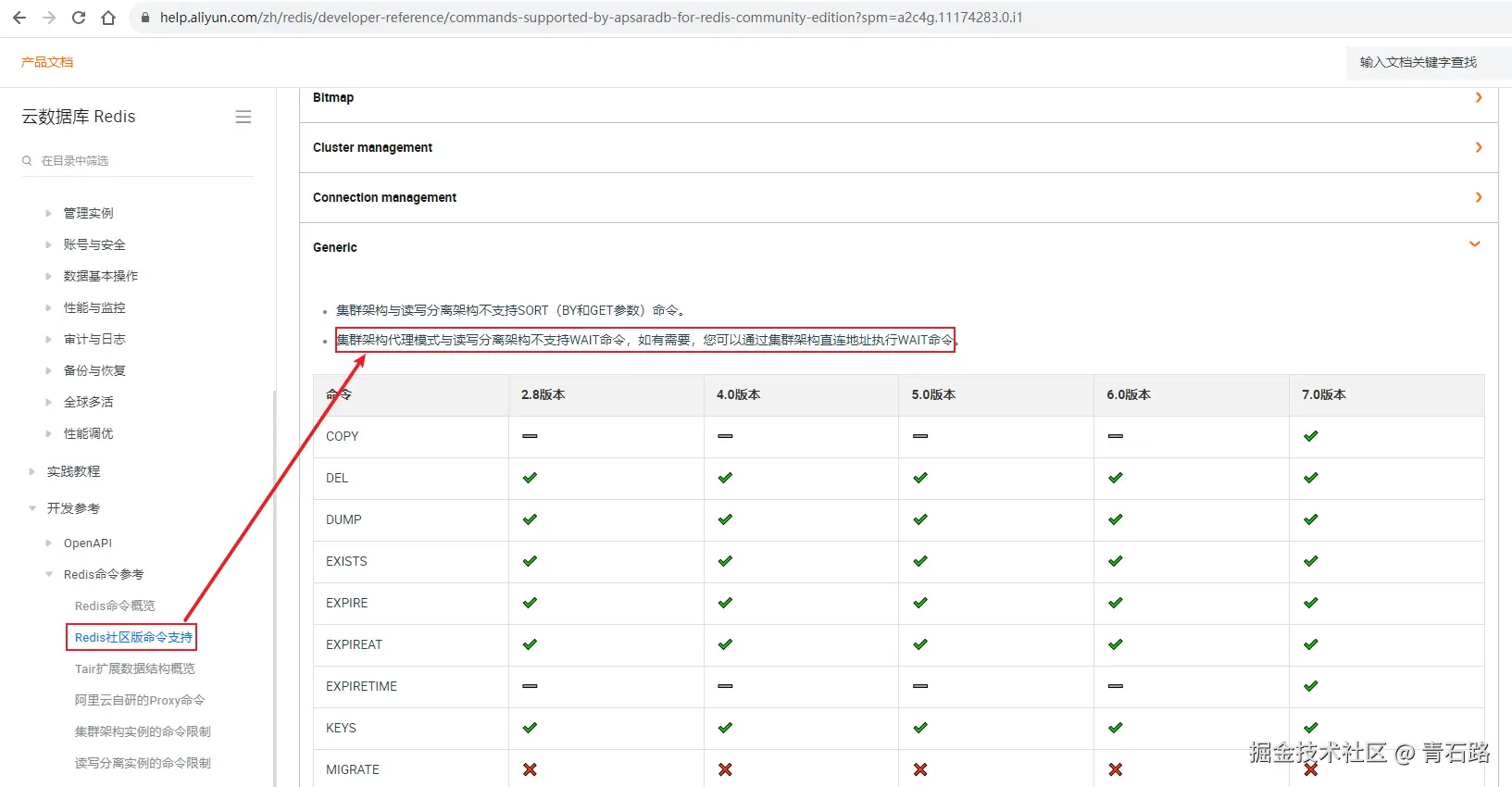Click the EXPIRE command cell

(x=411, y=603)
